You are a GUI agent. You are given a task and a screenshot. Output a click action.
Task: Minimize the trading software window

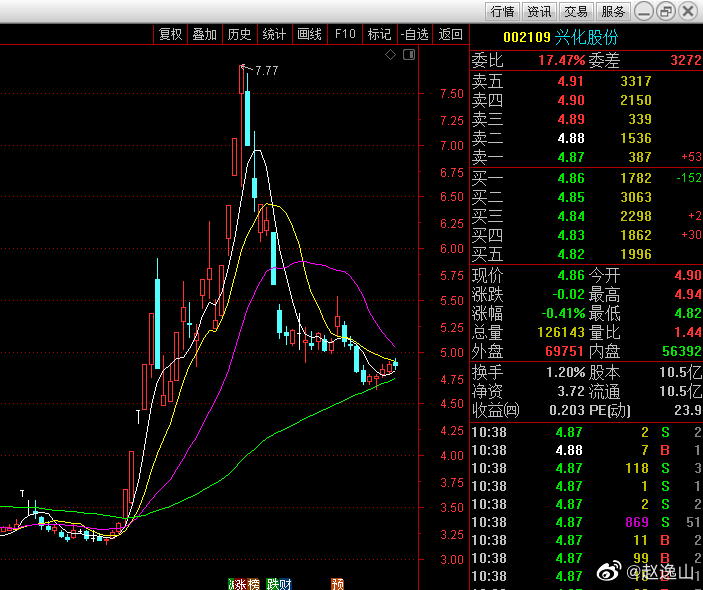[644, 11]
